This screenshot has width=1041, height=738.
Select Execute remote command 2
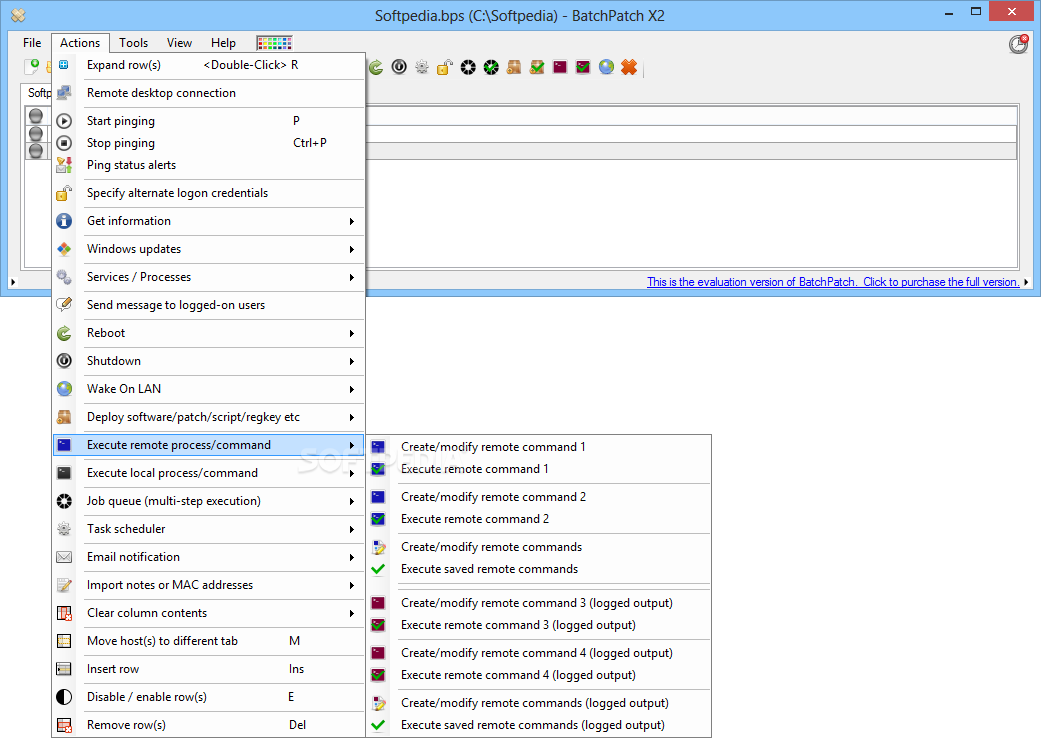tap(539, 519)
